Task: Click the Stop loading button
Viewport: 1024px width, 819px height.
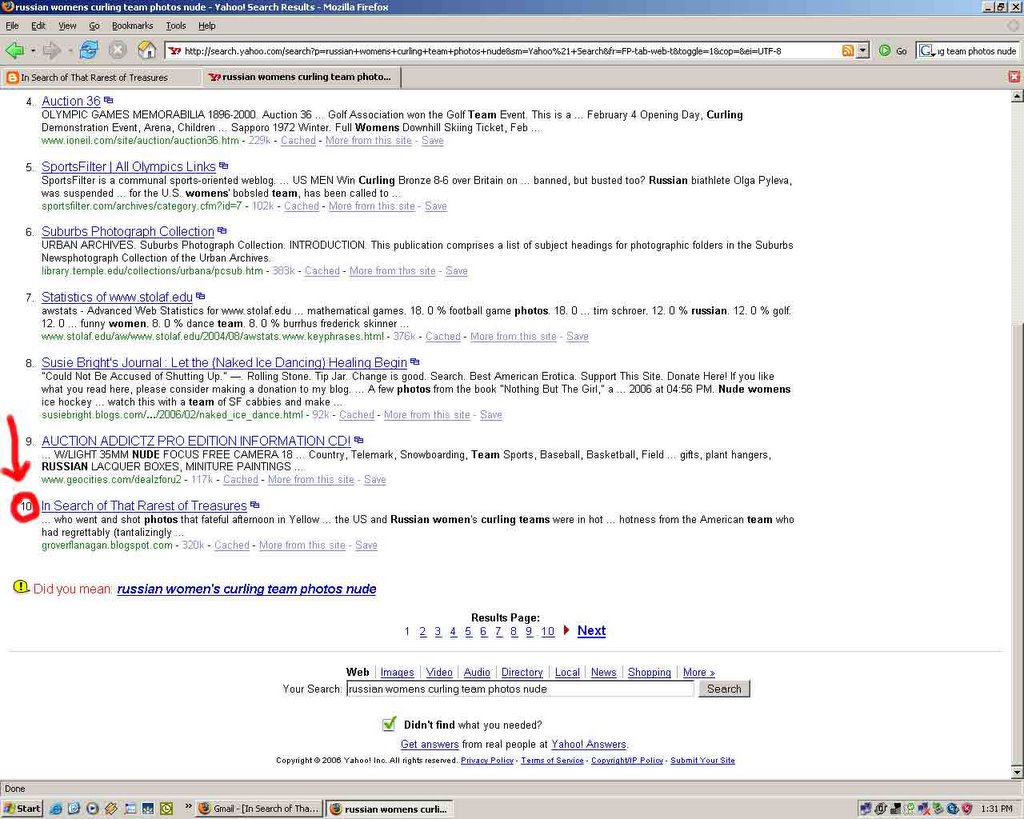Action: 118,50
